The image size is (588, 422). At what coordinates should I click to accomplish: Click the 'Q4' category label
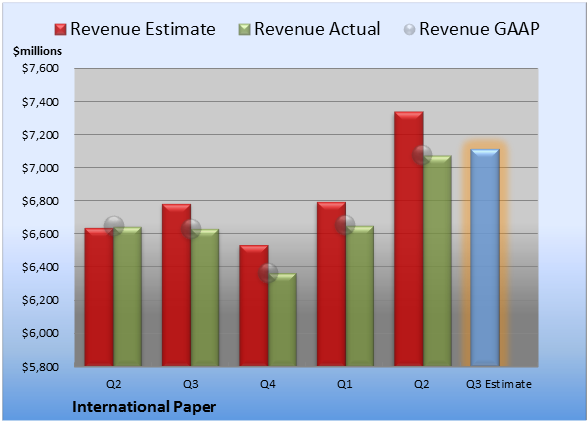pyautogui.click(x=268, y=384)
